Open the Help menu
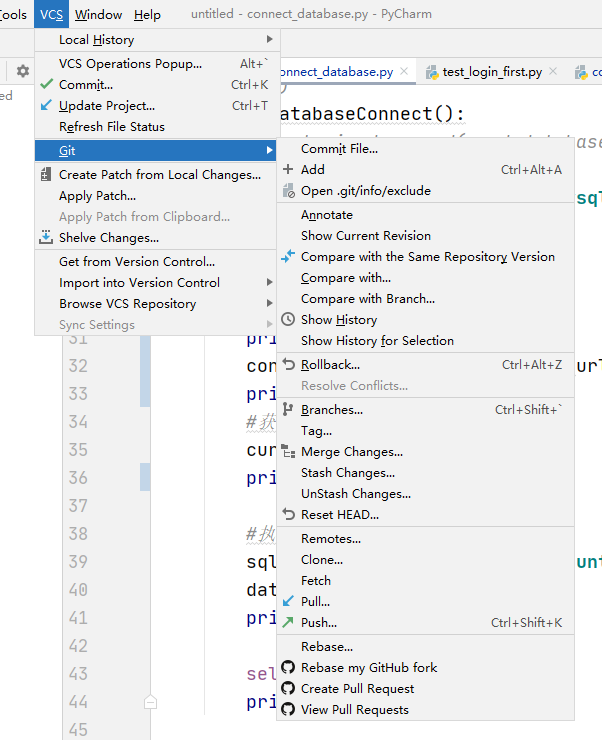The width and height of the screenshot is (602, 740). coord(147,15)
